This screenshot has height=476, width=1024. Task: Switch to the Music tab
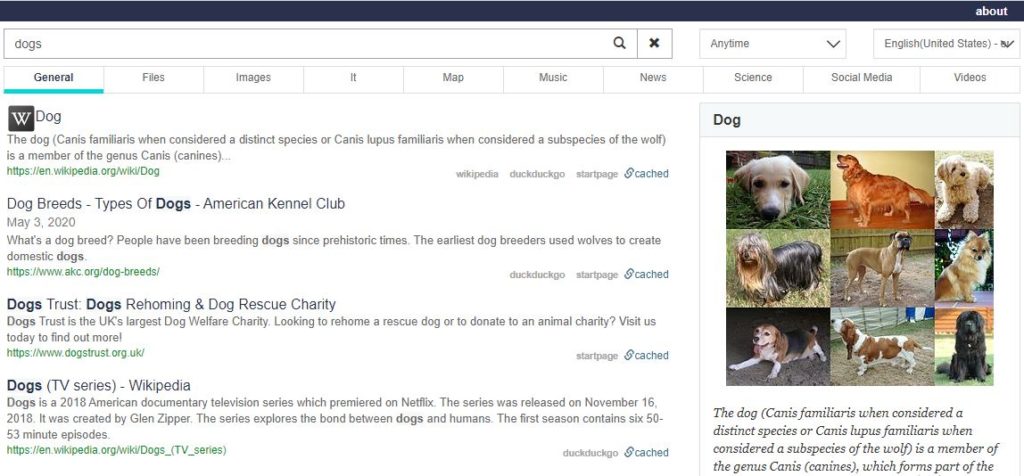tap(553, 78)
